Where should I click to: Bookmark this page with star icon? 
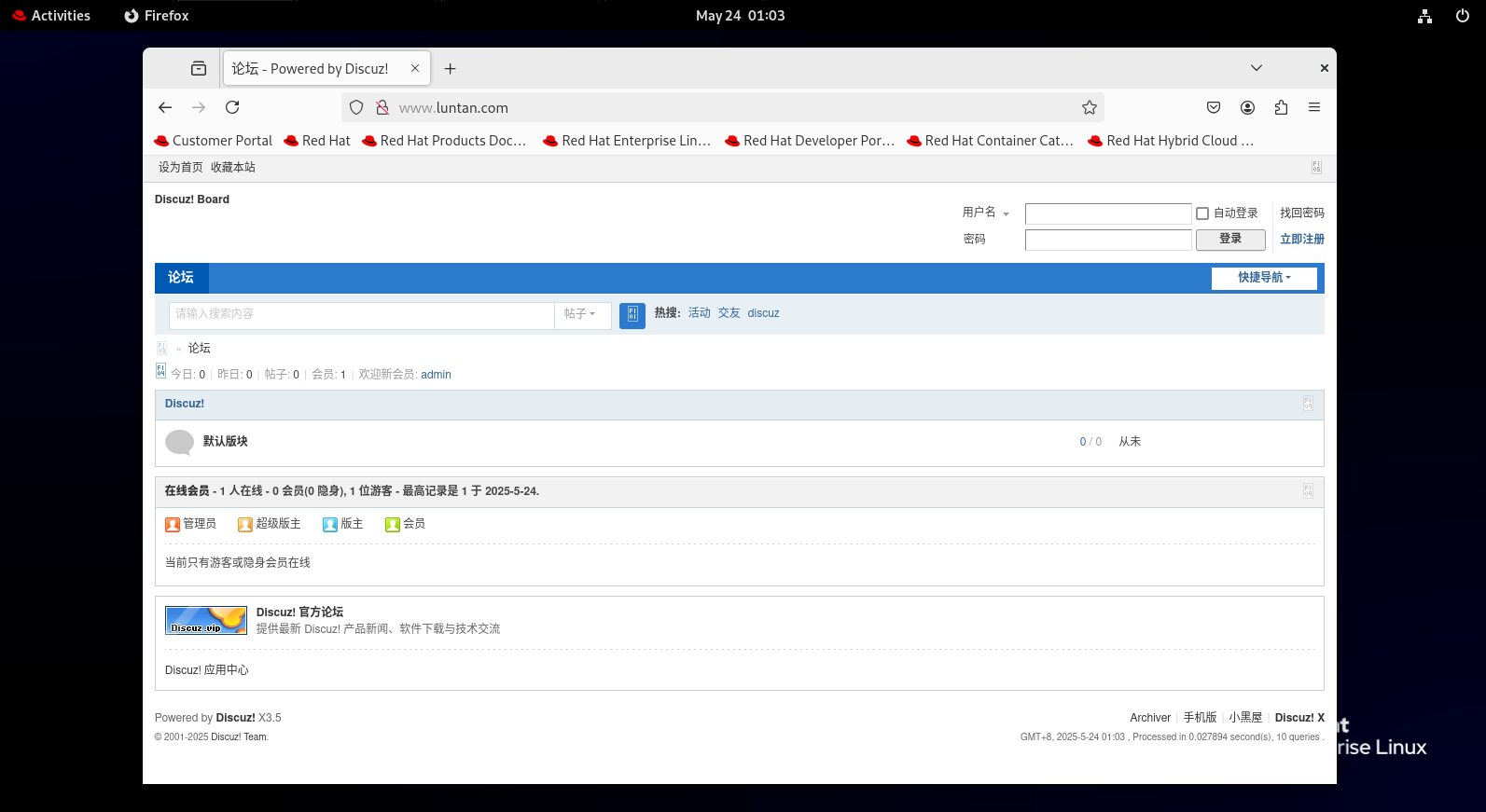pos(1089,107)
